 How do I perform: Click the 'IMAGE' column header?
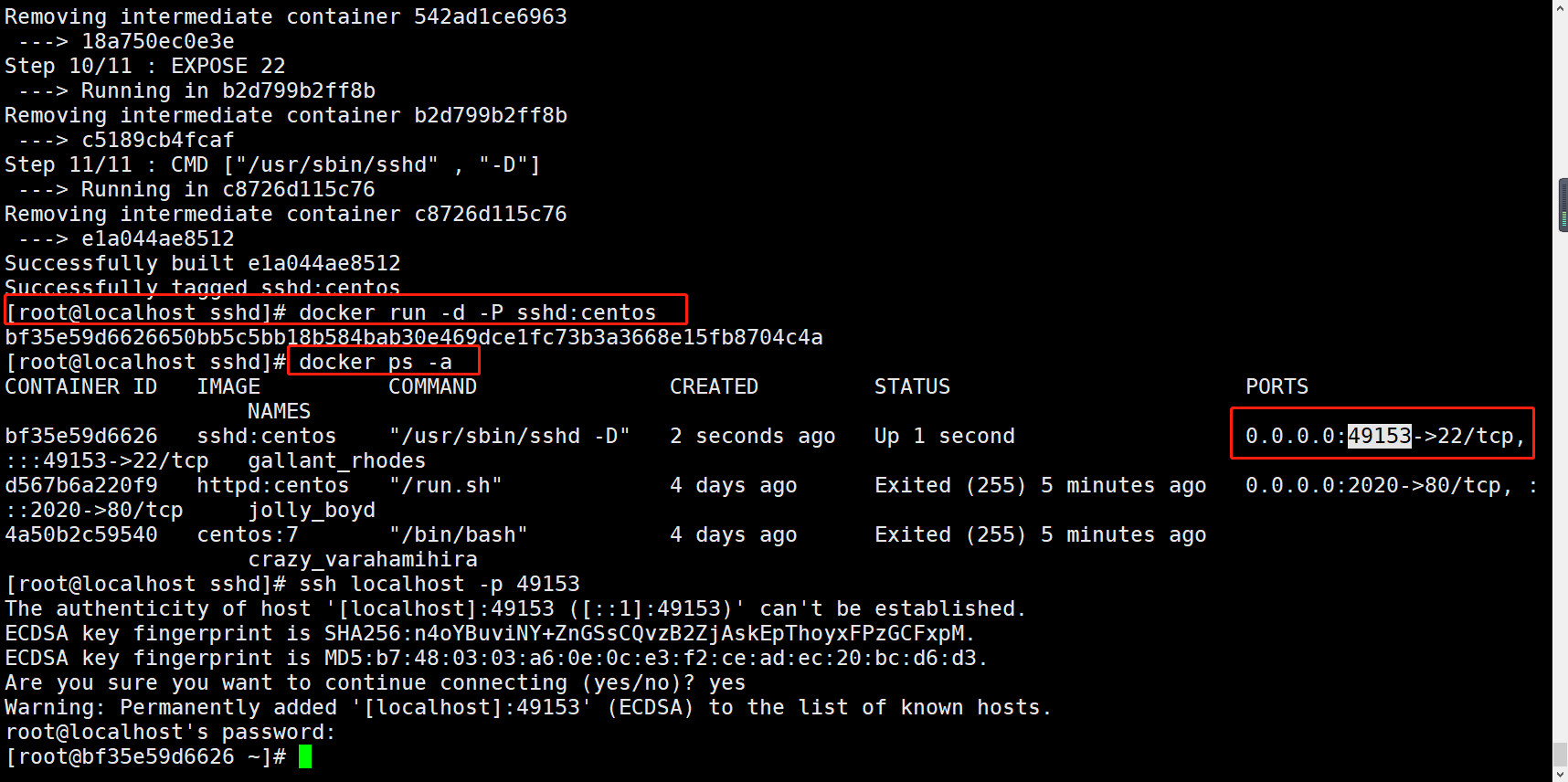pyautogui.click(x=228, y=386)
